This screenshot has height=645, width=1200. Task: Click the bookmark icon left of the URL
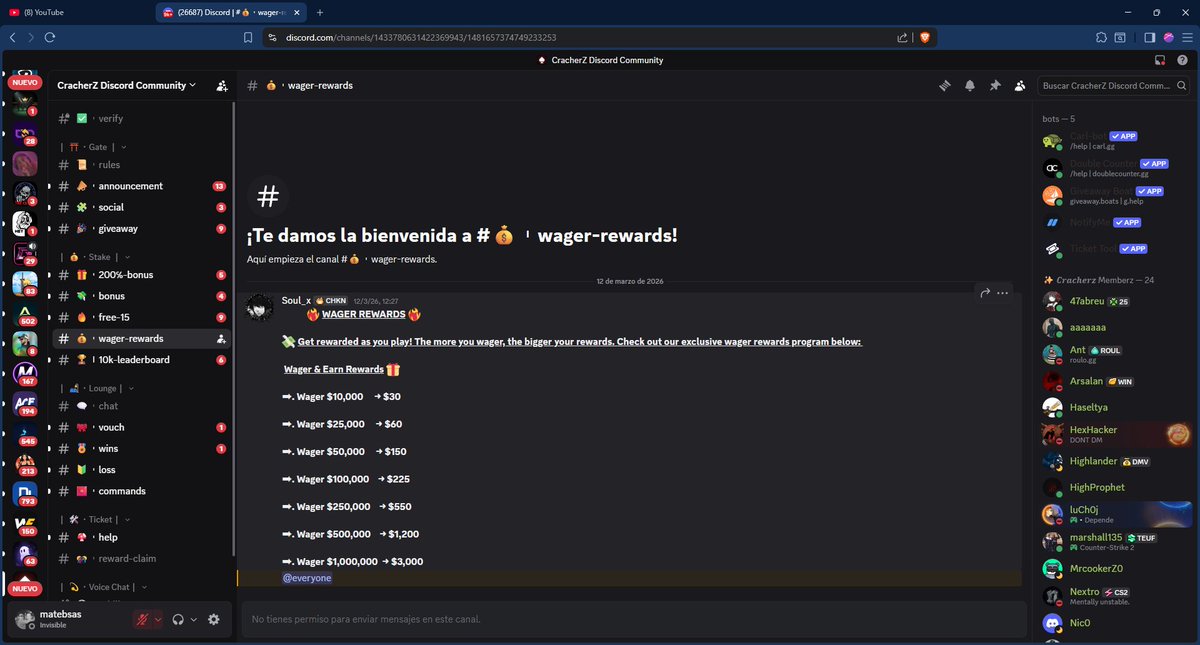pos(248,37)
